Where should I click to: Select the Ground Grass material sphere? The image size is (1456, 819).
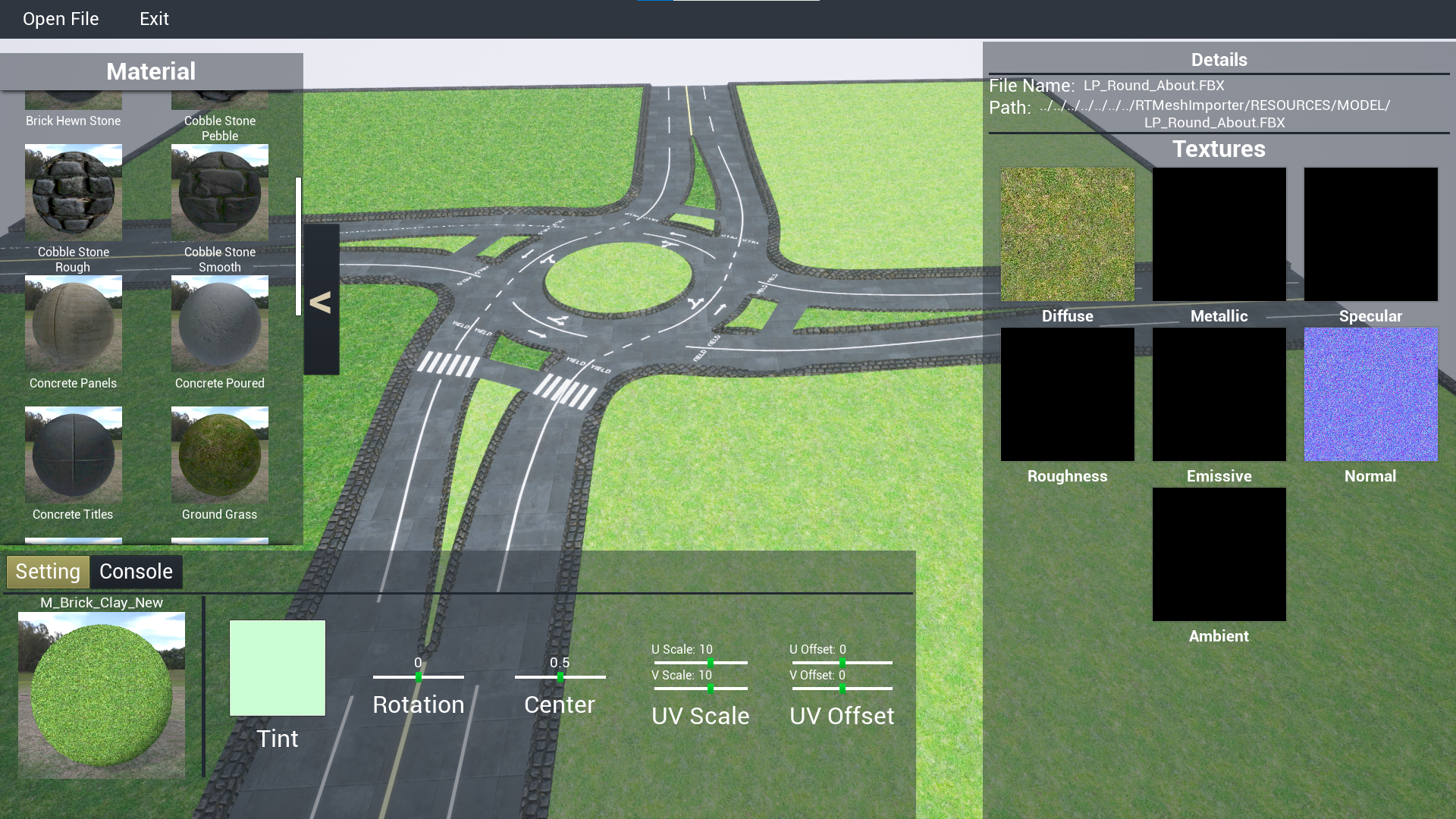[219, 454]
